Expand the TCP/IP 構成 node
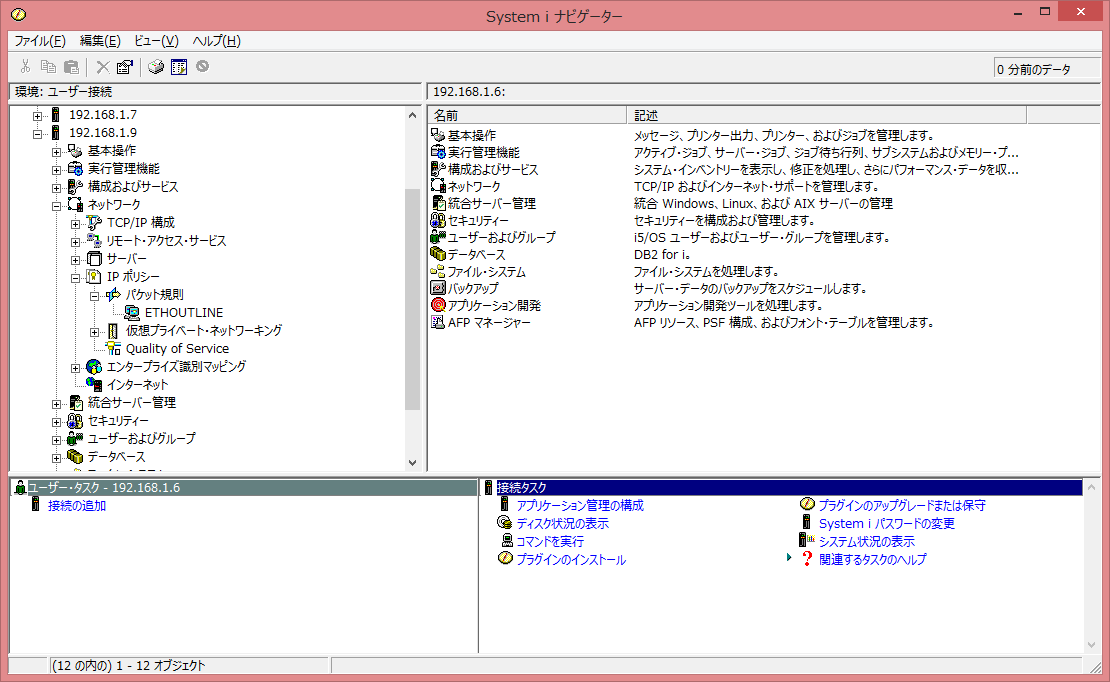This screenshot has height=682, width=1110. coord(76,223)
